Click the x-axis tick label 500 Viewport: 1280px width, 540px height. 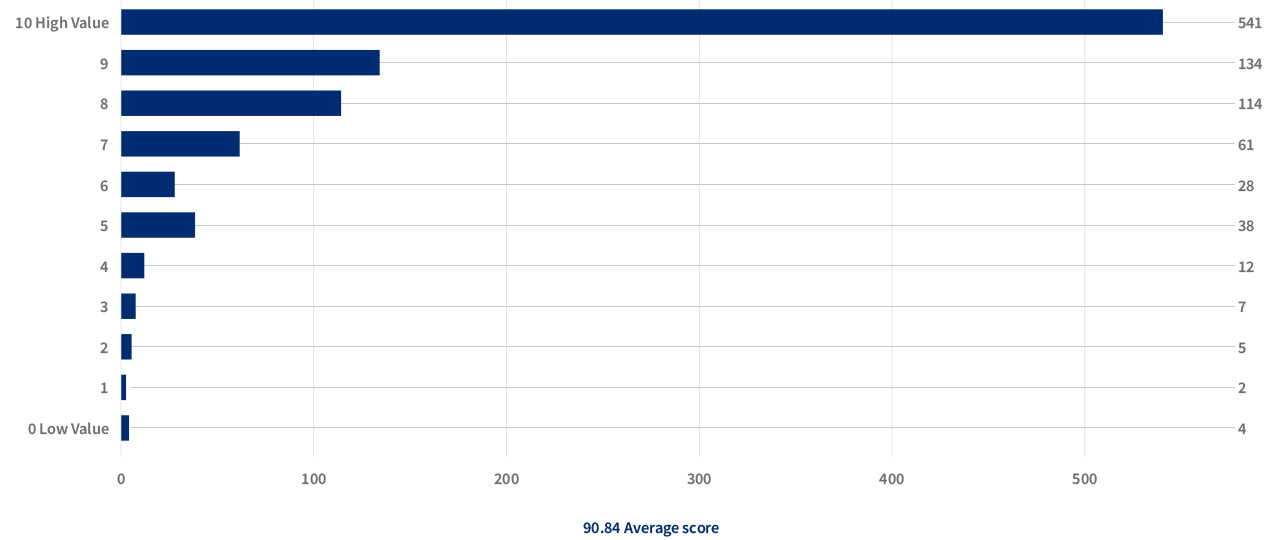click(1084, 479)
